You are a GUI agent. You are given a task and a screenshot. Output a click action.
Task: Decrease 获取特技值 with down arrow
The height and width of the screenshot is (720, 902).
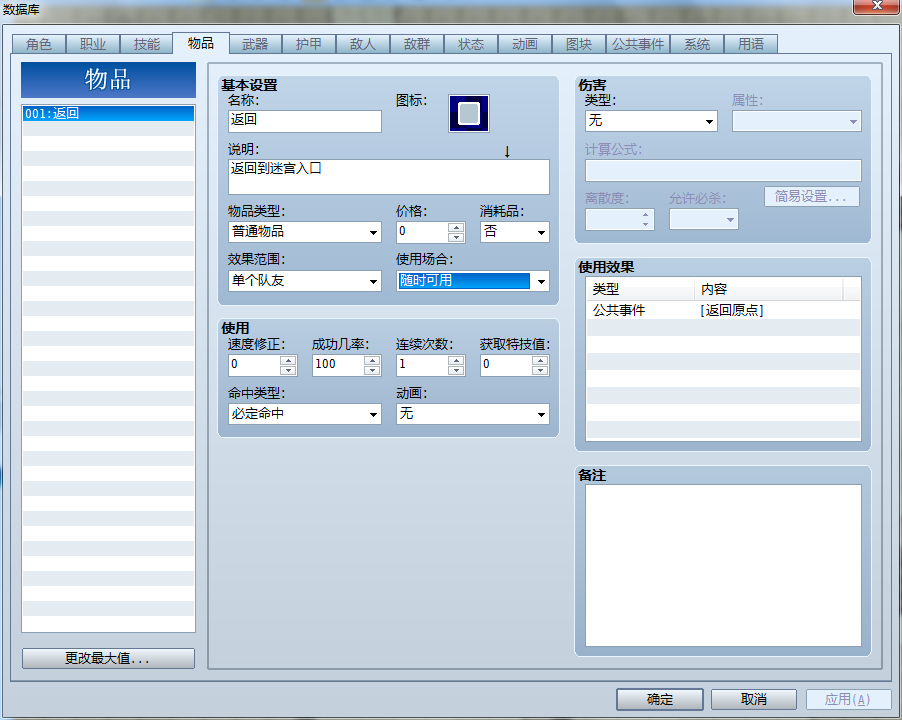540,370
